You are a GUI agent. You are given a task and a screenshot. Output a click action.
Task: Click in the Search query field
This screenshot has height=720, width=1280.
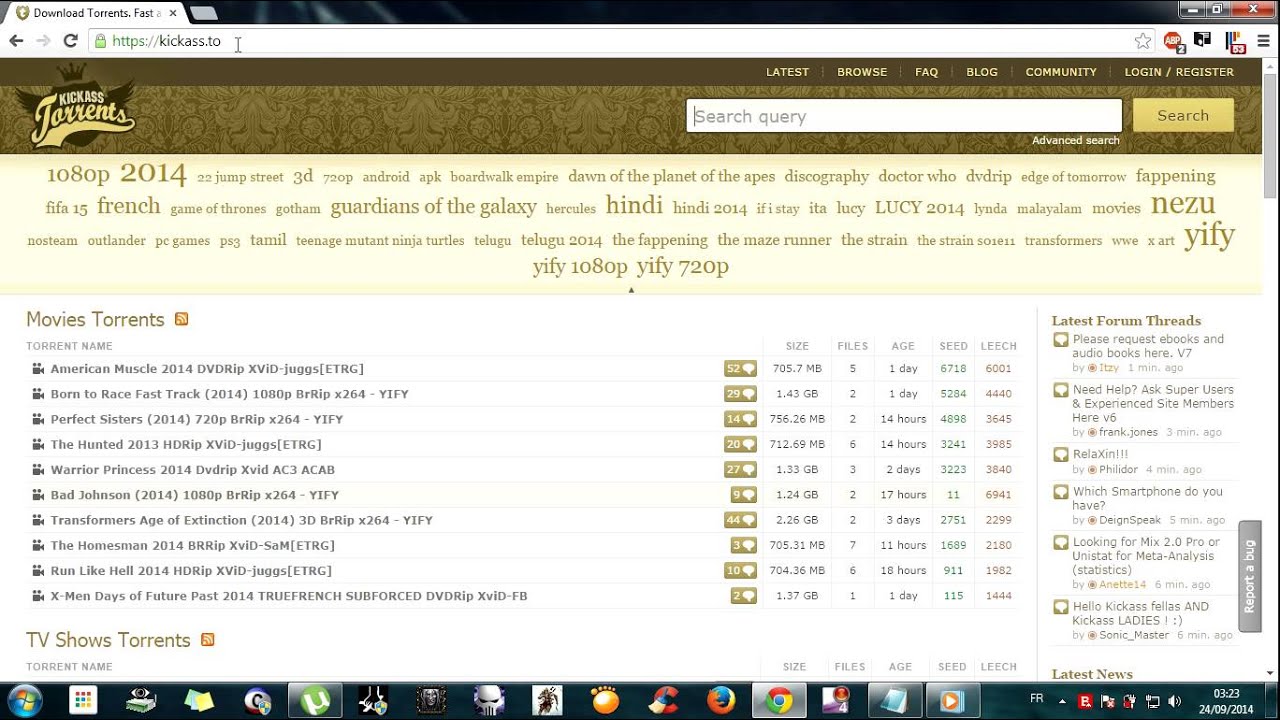click(x=904, y=116)
